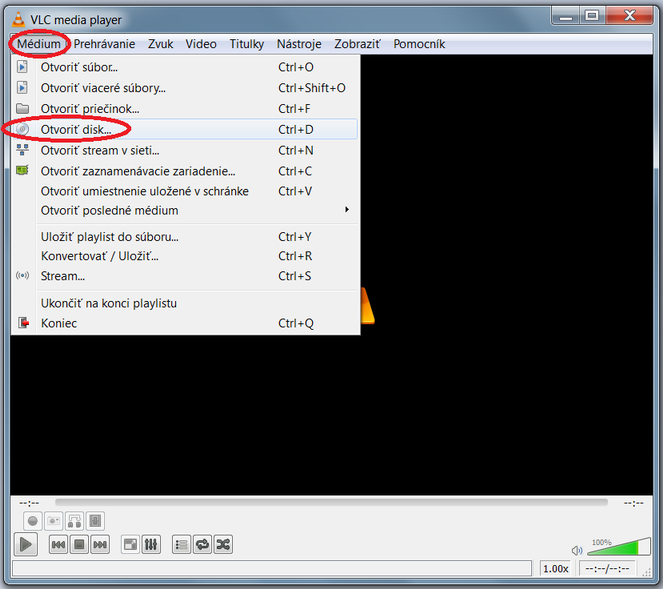
Task: Open the Nástroje menu
Action: pos(299,44)
